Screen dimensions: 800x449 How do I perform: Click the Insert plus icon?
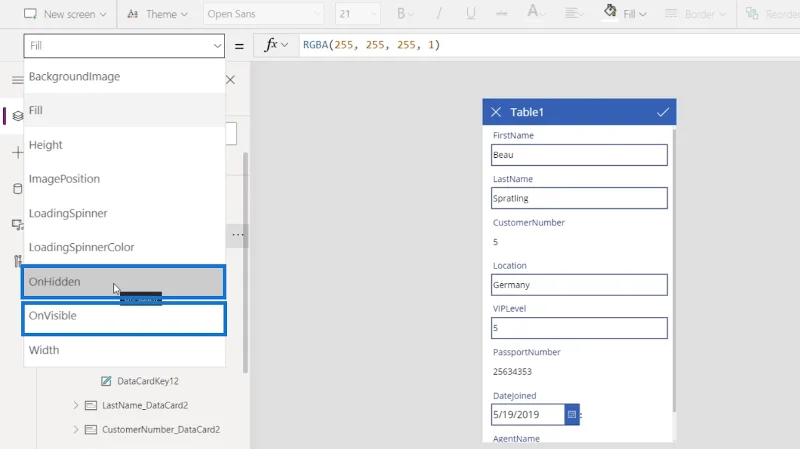(17, 152)
